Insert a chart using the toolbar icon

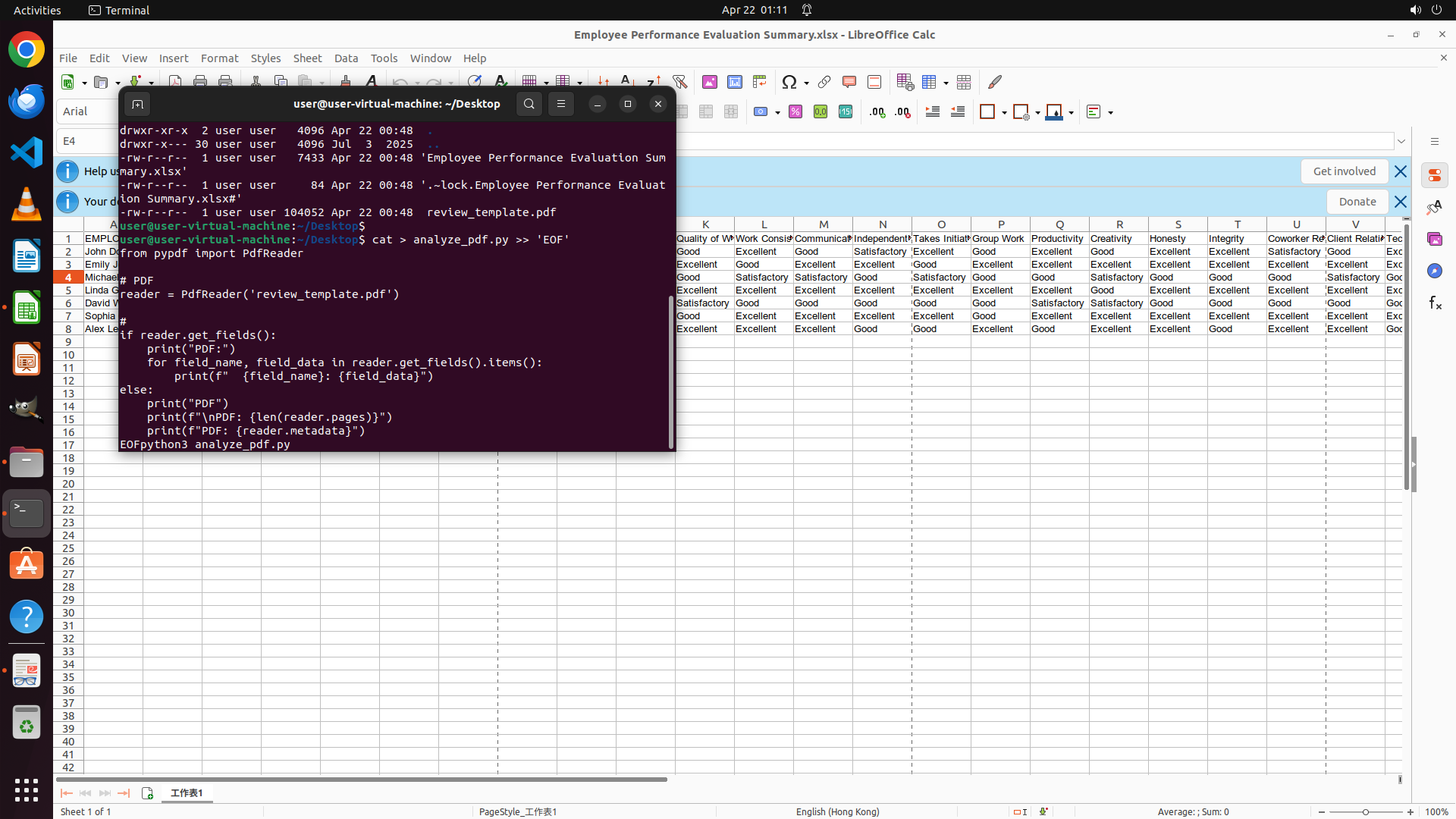pos(734,82)
